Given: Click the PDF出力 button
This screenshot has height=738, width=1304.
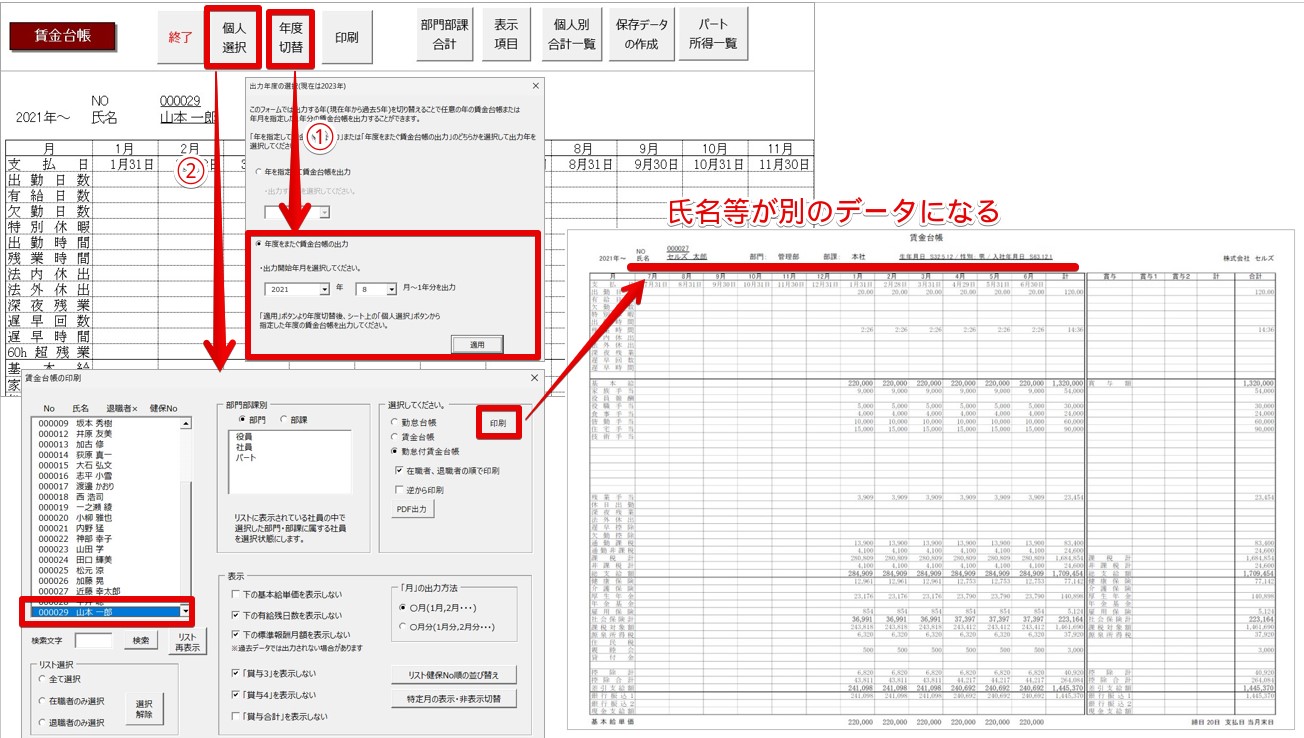Looking at the screenshot, I should pyautogui.click(x=412, y=510).
